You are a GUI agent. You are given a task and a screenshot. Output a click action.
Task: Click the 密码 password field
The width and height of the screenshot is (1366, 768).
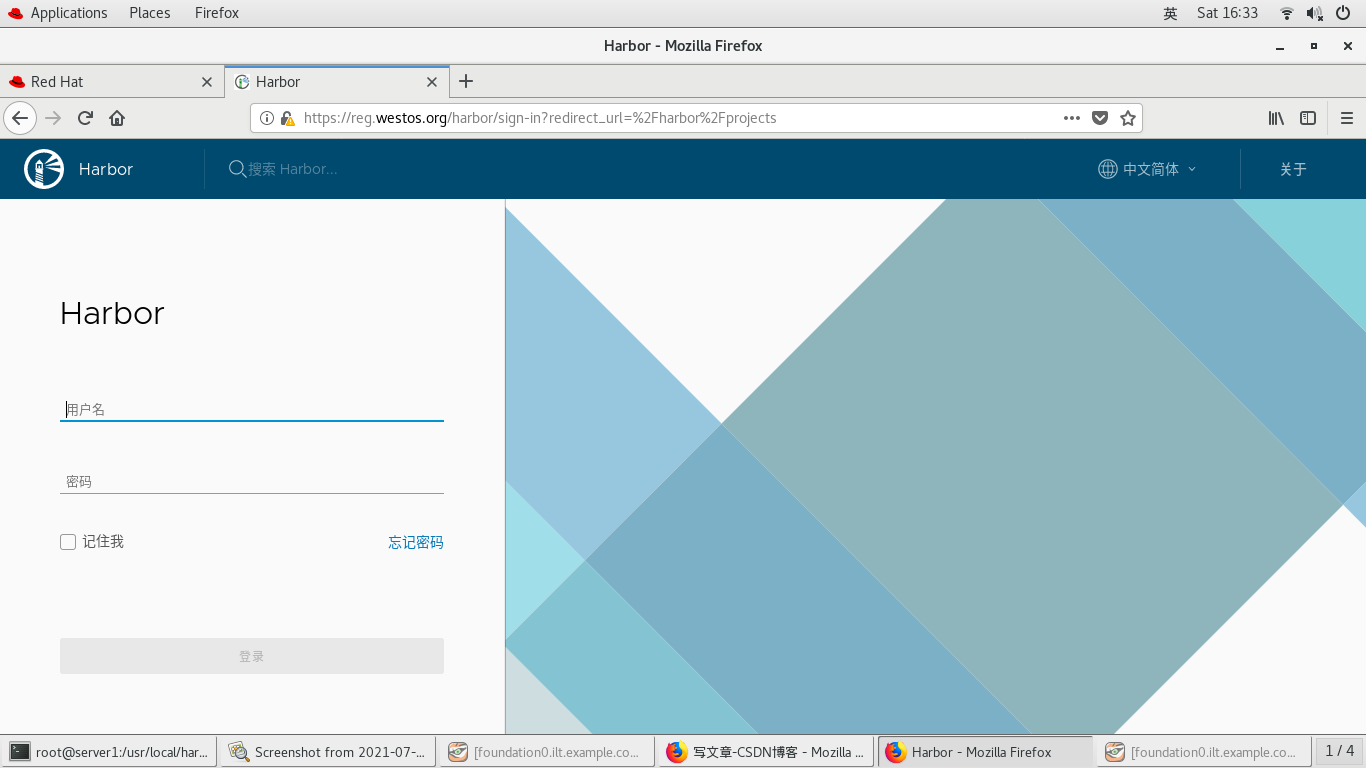pyautogui.click(x=252, y=481)
